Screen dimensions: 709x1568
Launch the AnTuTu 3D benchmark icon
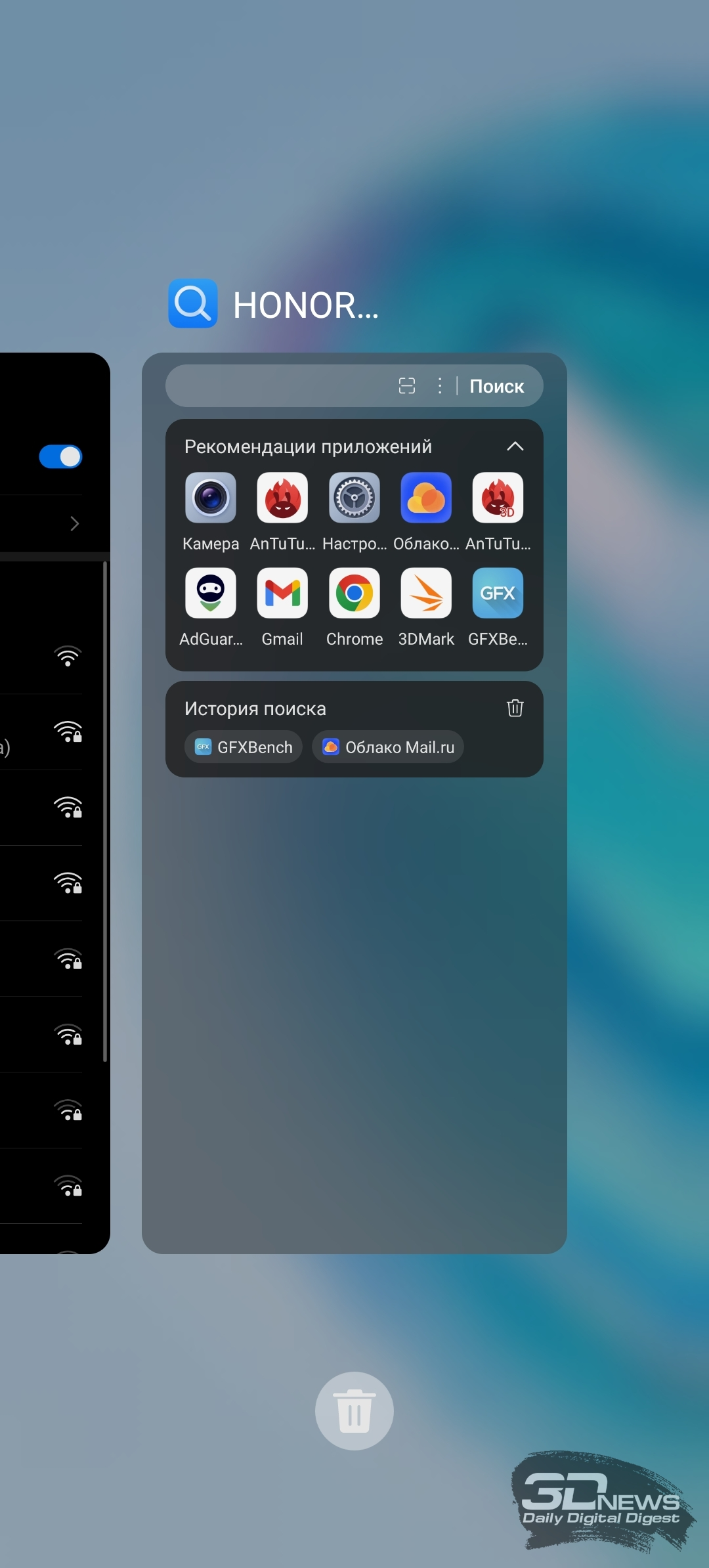[498, 498]
